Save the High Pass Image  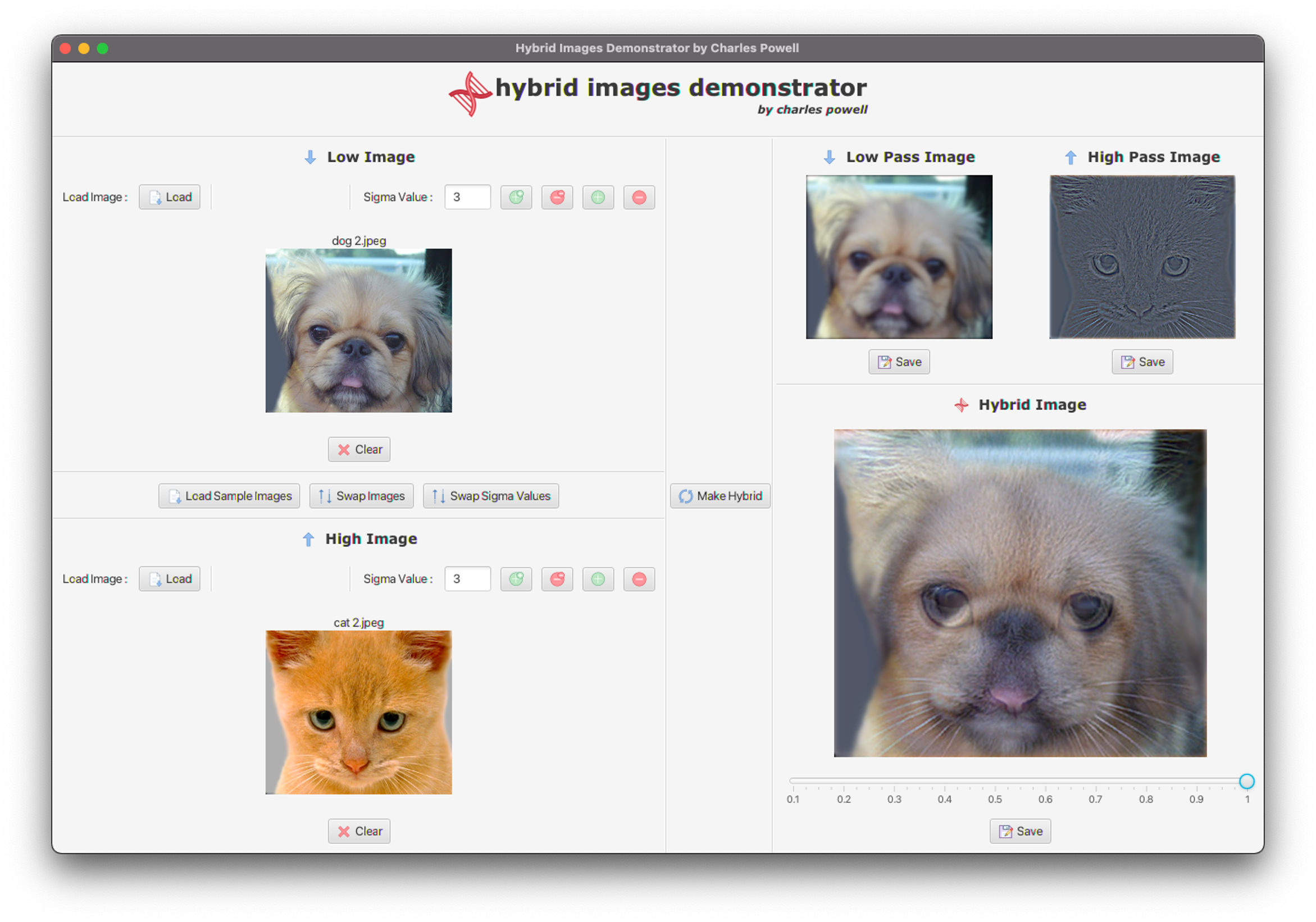[x=1142, y=362]
